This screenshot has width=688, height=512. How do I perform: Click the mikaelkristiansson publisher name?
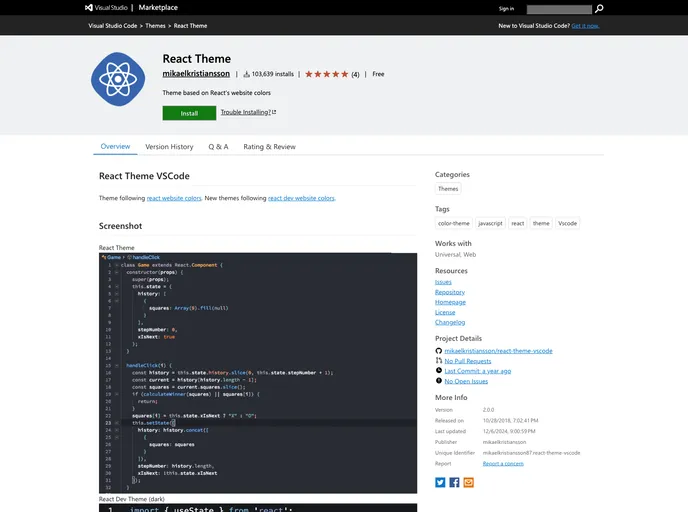point(196,74)
